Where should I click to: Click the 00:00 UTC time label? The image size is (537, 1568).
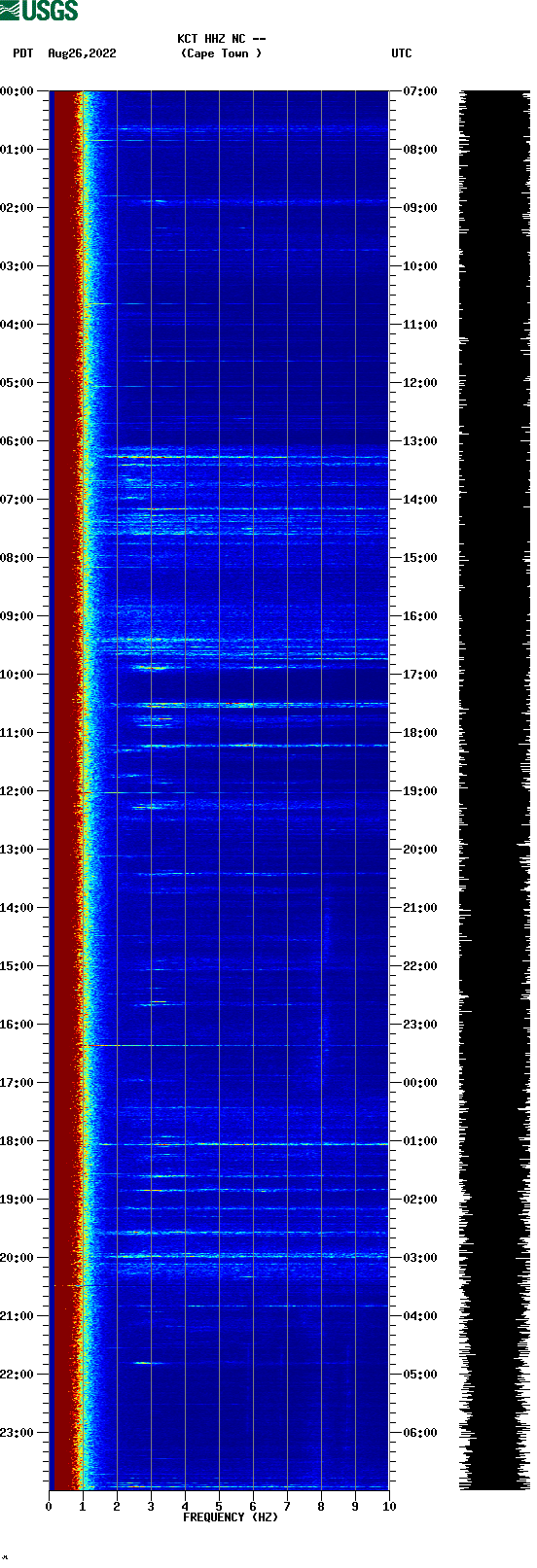pos(420,1083)
